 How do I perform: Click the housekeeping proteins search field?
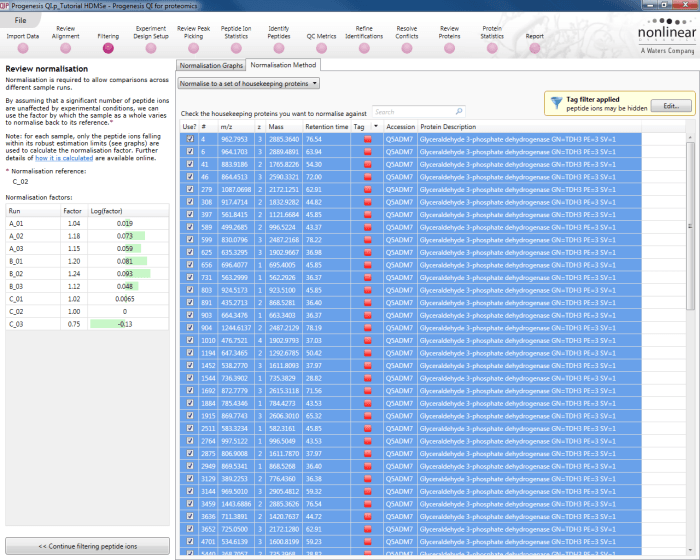pos(418,112)
